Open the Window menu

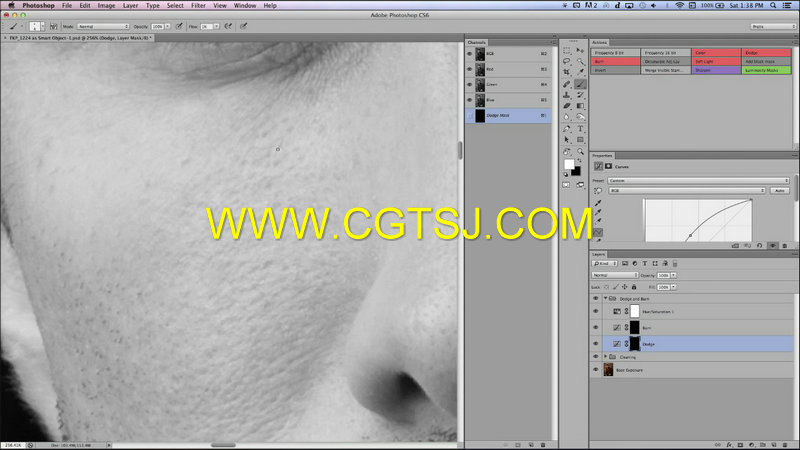click(245, 6)
